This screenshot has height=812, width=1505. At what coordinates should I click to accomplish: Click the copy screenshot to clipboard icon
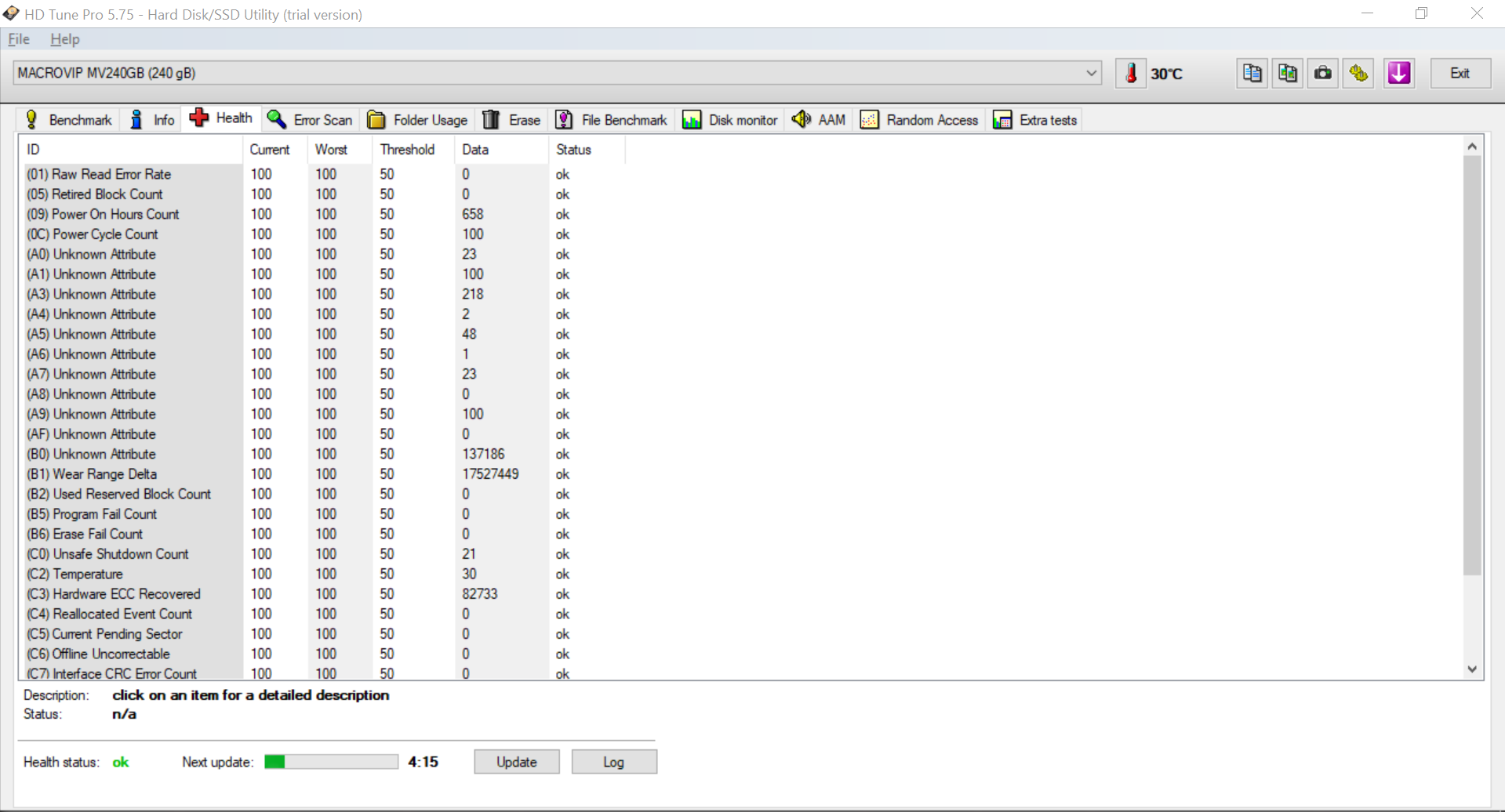tap(1287, 73)
